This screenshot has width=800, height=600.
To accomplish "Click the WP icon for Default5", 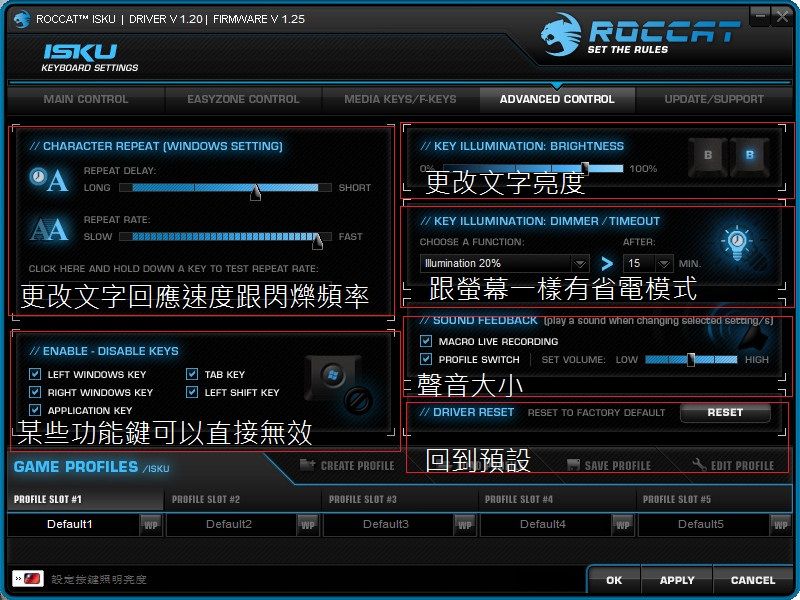I will point(780,525).
